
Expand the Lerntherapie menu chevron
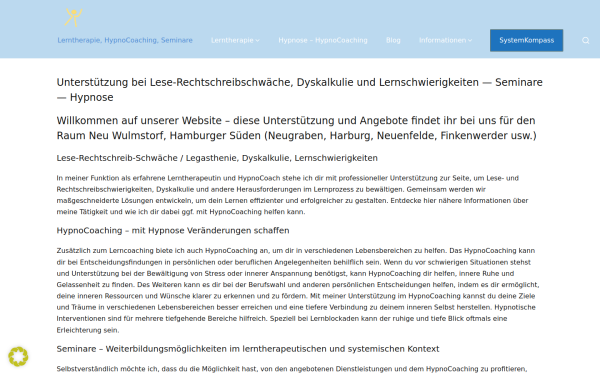point(258,41)
